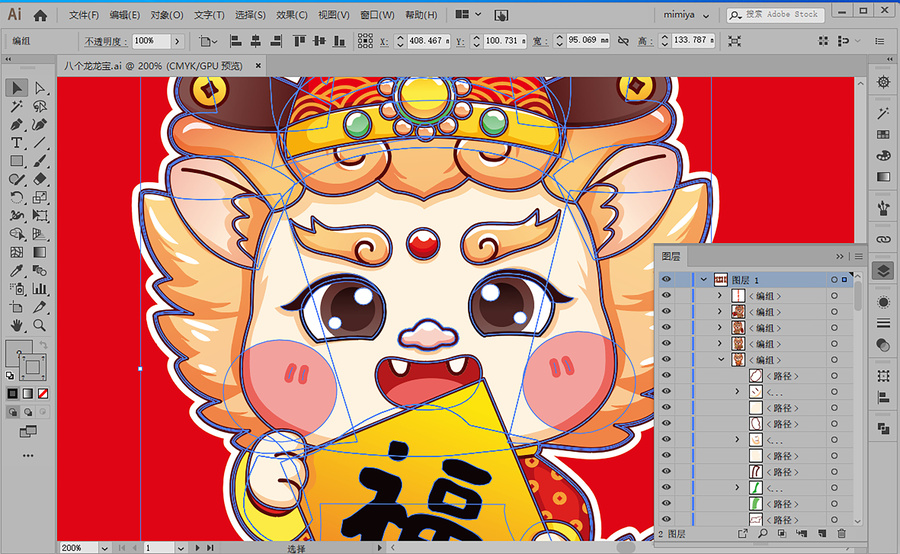Create new layer in Layers panel

coord(822,533)
